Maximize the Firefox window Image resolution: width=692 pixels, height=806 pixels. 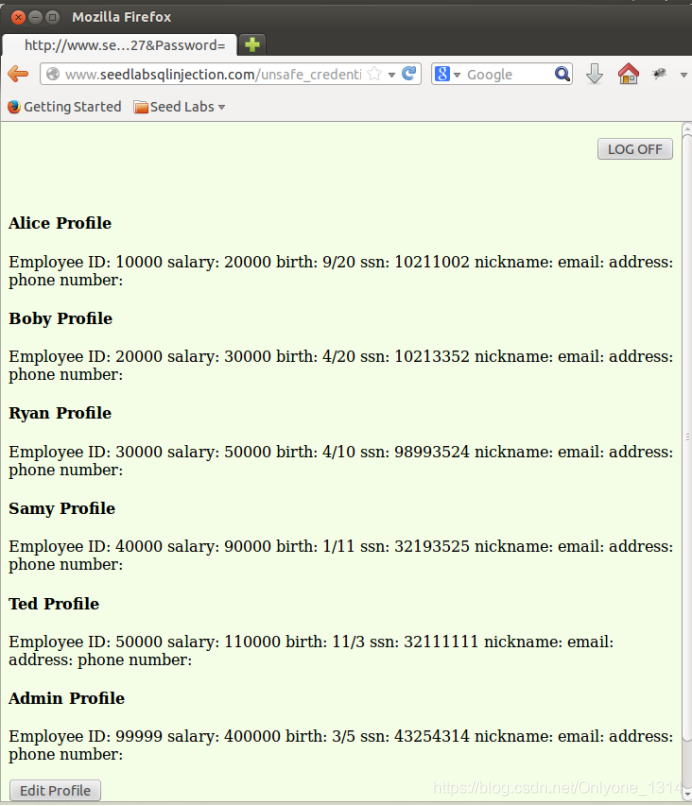[x=52, y=17]
